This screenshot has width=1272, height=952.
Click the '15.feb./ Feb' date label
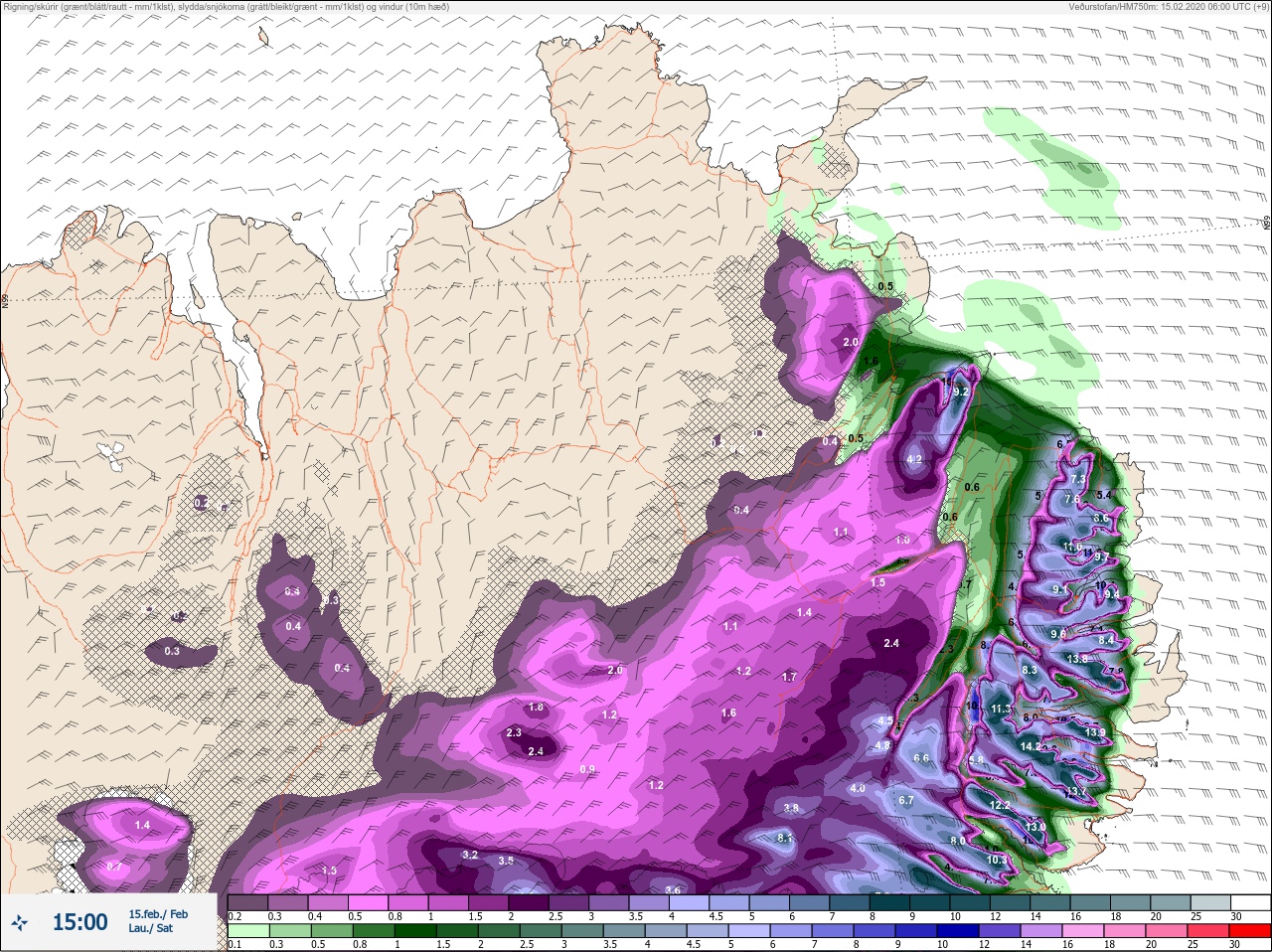click(x=158, y=913)
